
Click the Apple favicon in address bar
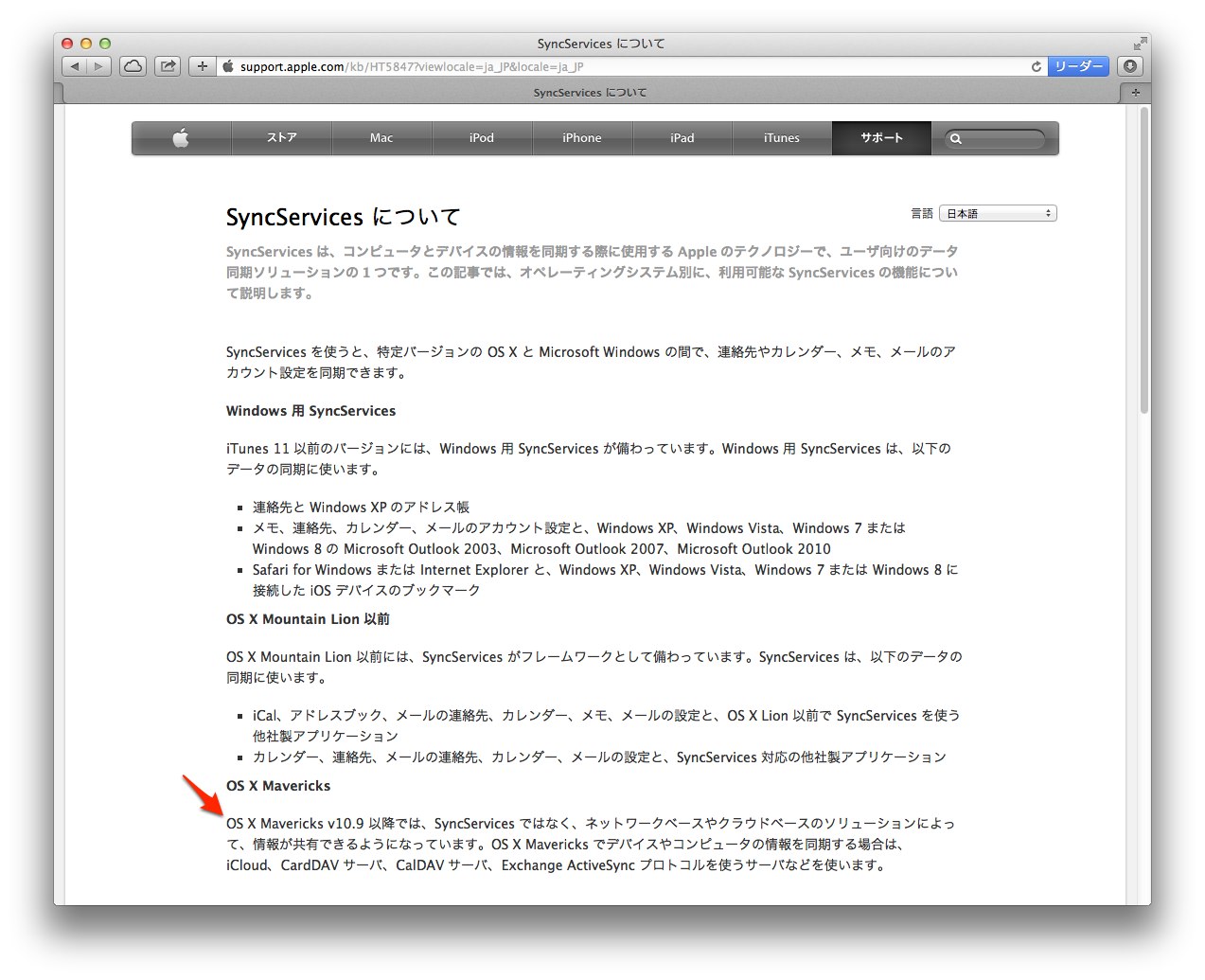click(228, 66)
